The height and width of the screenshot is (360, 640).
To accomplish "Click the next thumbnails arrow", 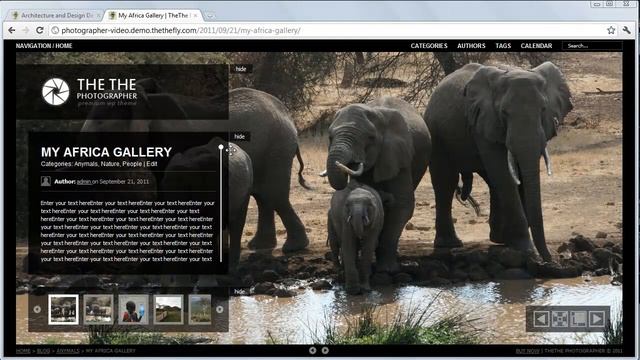I will [x=220, y=309].
